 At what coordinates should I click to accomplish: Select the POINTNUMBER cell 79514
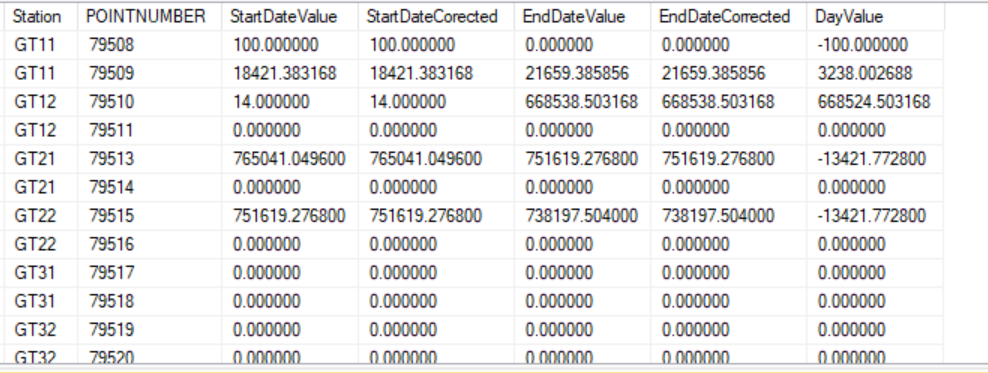pos(149,187)
